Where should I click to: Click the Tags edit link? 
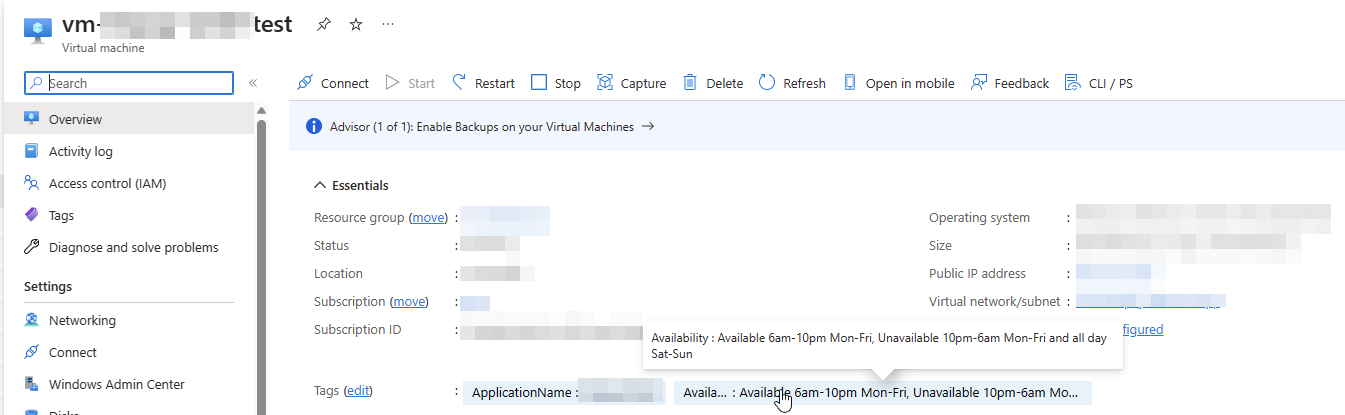pos(358,391)
